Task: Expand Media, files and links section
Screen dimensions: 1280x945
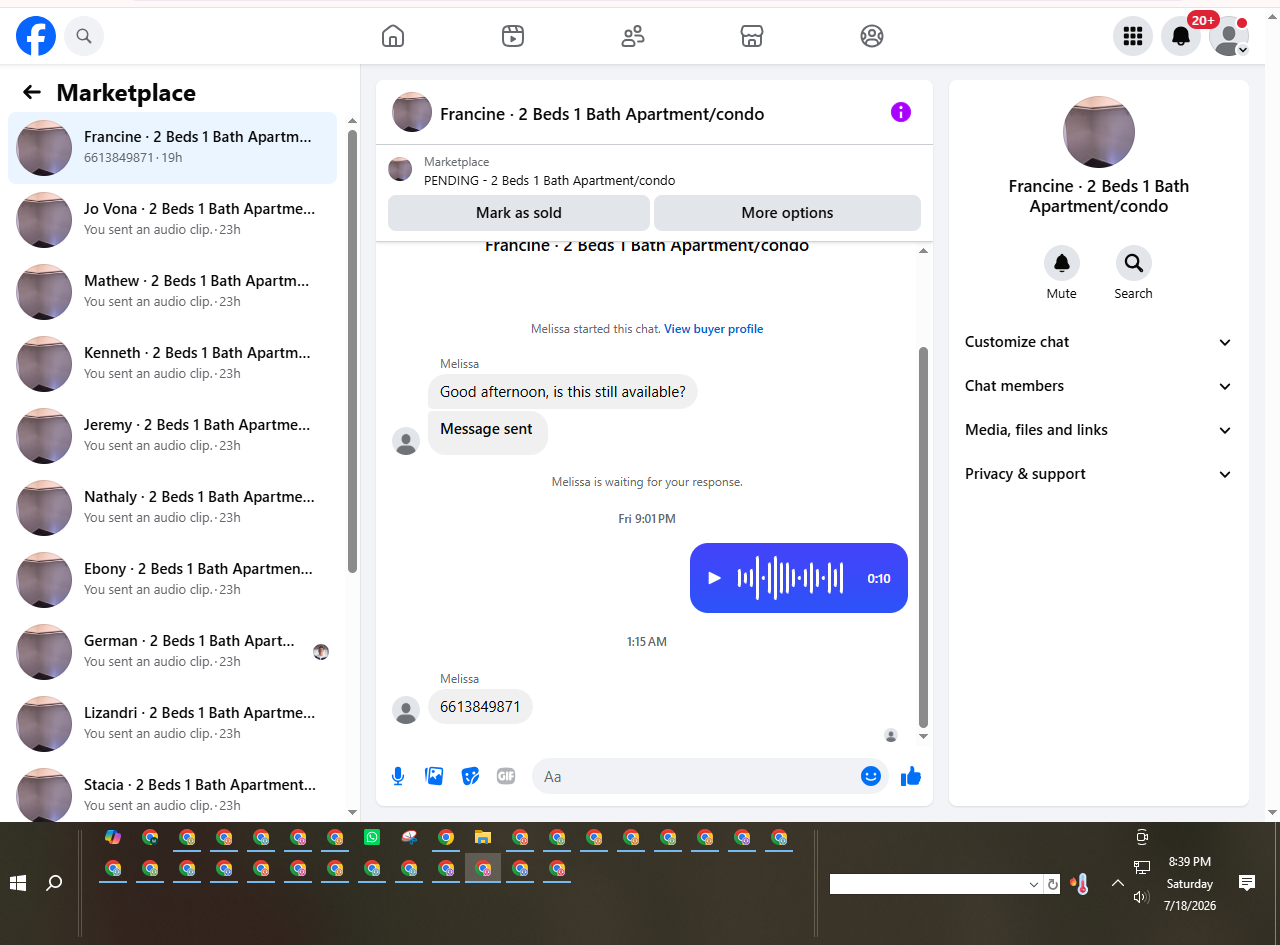Action: click(1099, 430)
